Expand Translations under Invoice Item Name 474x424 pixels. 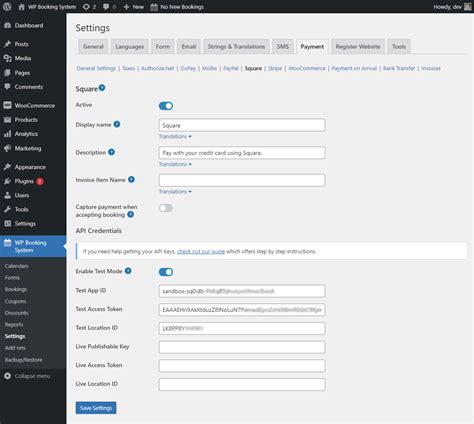coord(175,192)
